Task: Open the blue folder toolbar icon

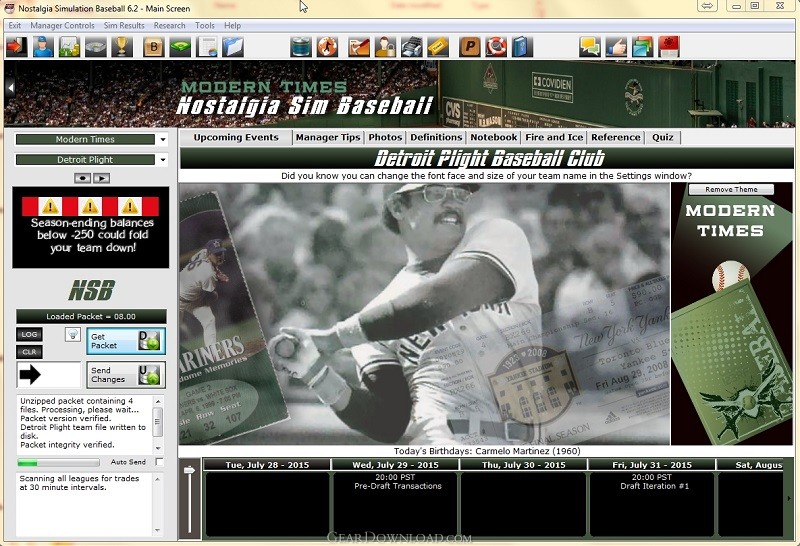Action: click(x=233, y=47)
